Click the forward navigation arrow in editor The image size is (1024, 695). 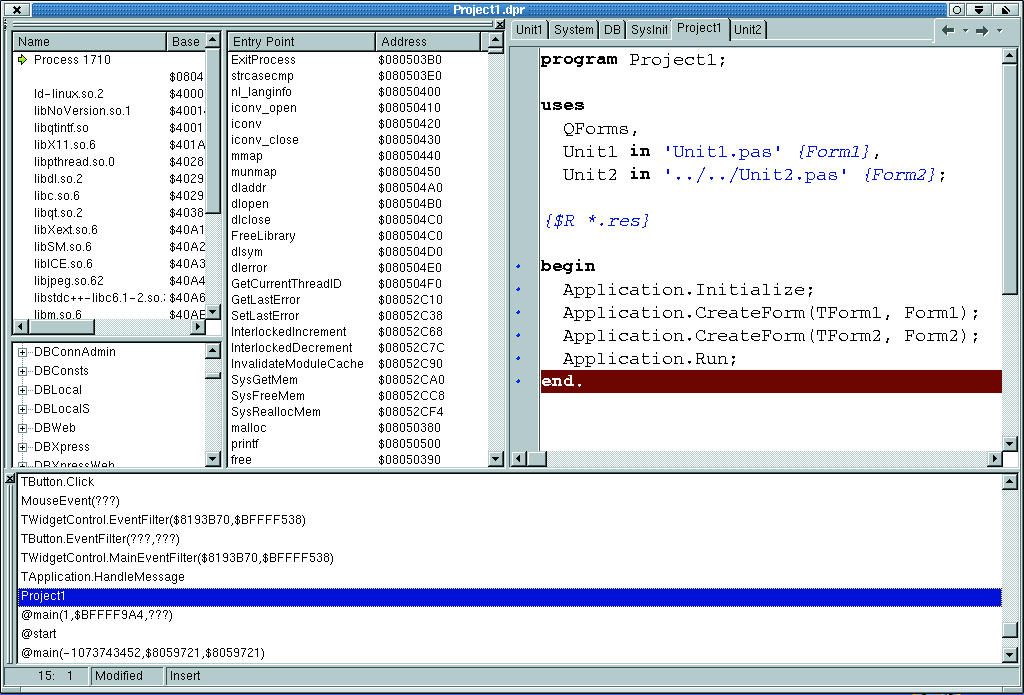coord(982,30)
